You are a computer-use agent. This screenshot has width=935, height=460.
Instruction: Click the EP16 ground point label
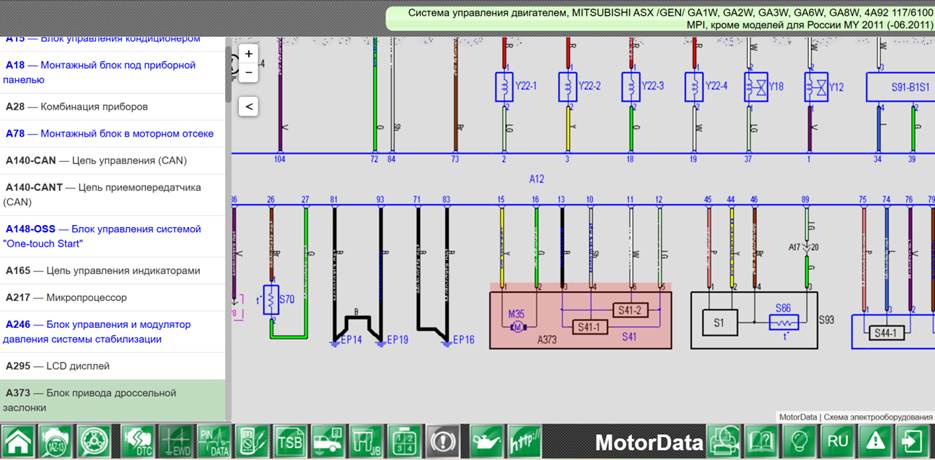click(x=463, y=341)
